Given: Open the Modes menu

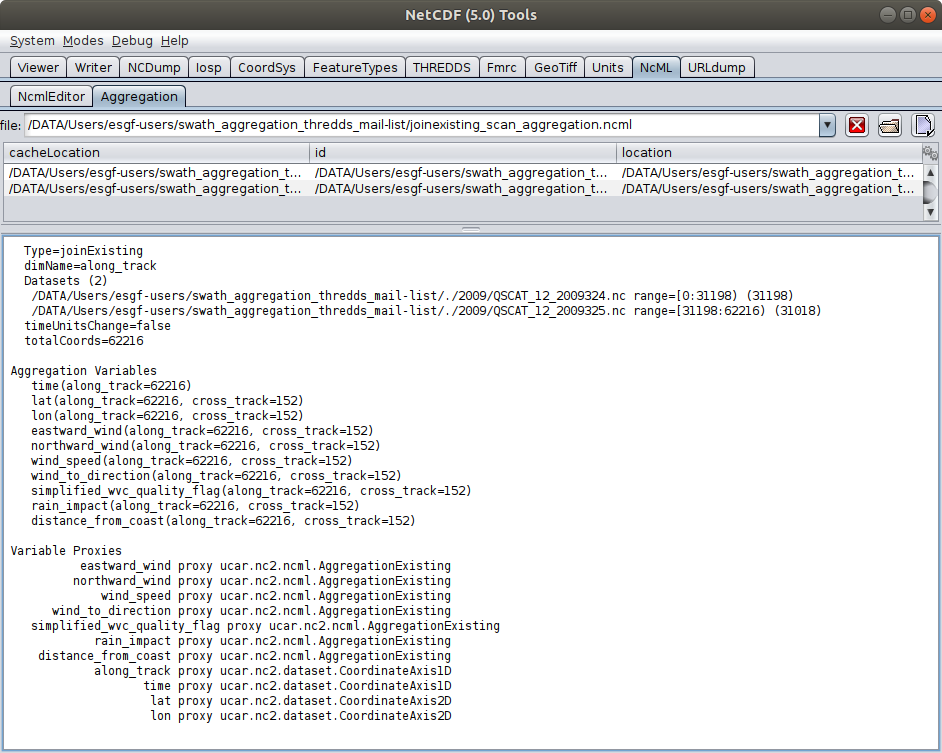Looking at the screenshot, I should click(83, 41).
